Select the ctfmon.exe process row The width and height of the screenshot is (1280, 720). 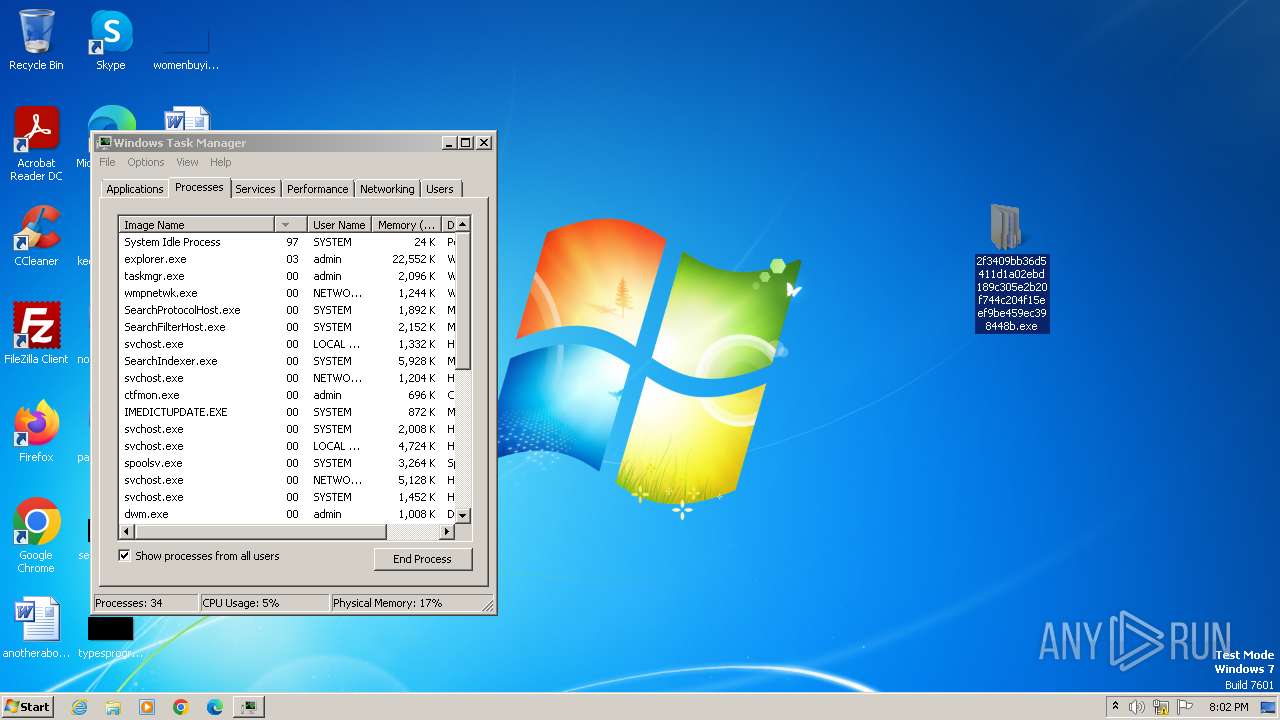[x=287, y=395]
